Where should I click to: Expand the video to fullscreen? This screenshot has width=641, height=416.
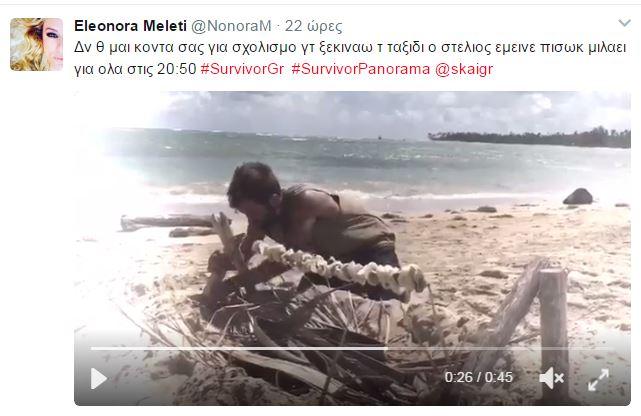598,379
